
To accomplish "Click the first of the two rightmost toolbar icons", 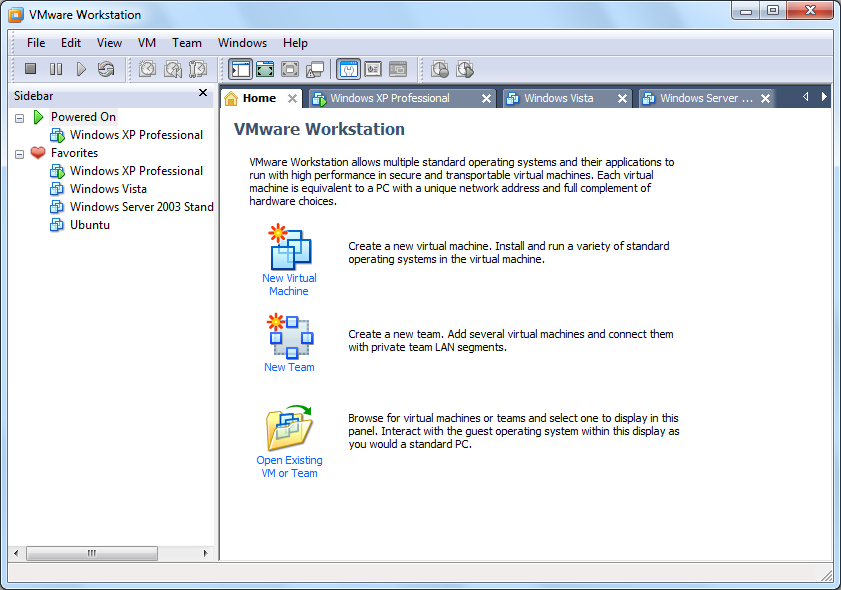I will tap(440, 69).
